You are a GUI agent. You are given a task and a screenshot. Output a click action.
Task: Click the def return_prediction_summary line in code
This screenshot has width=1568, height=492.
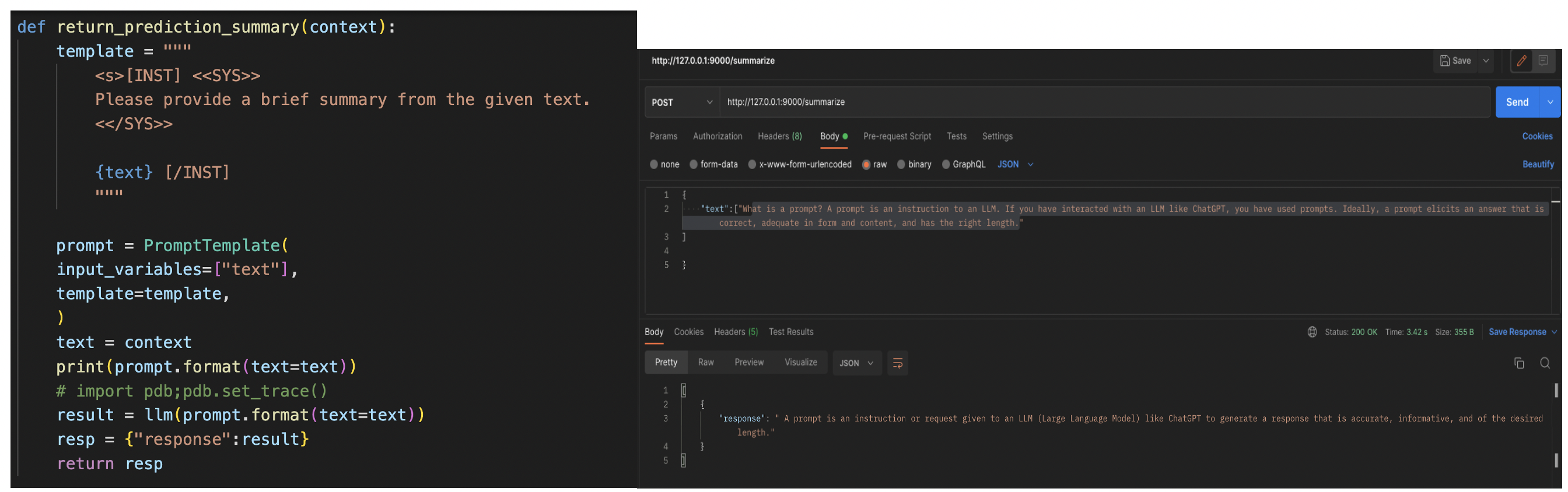point(206,27)
